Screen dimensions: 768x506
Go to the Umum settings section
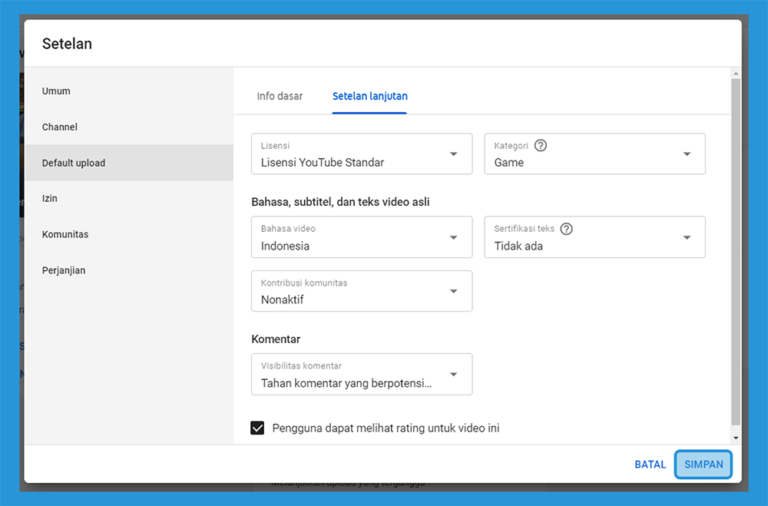point(129,91)
